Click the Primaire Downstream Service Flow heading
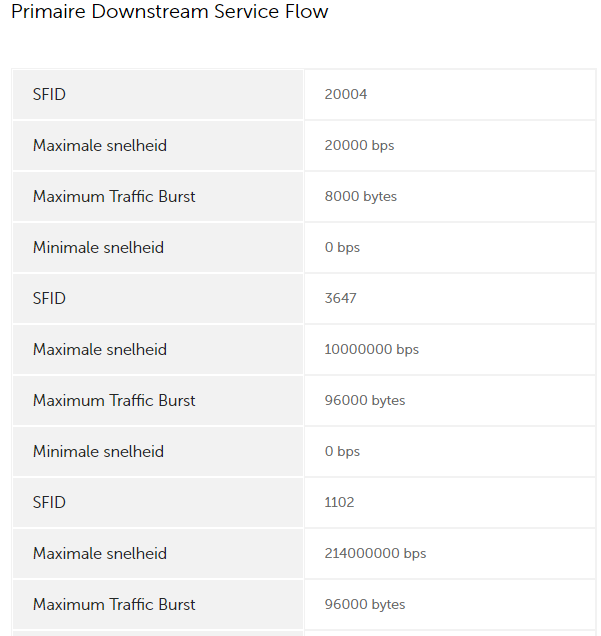The image size is (601, 636). point(170,11)
